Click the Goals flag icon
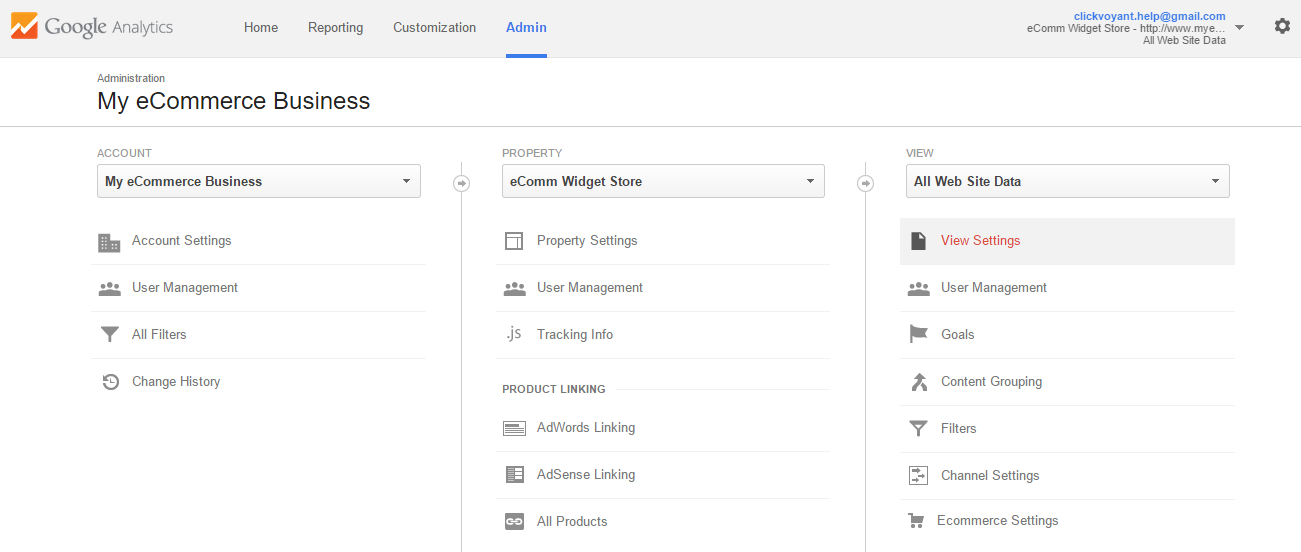The height and width of the screenshot is (552, 1301). pos(918,335)
